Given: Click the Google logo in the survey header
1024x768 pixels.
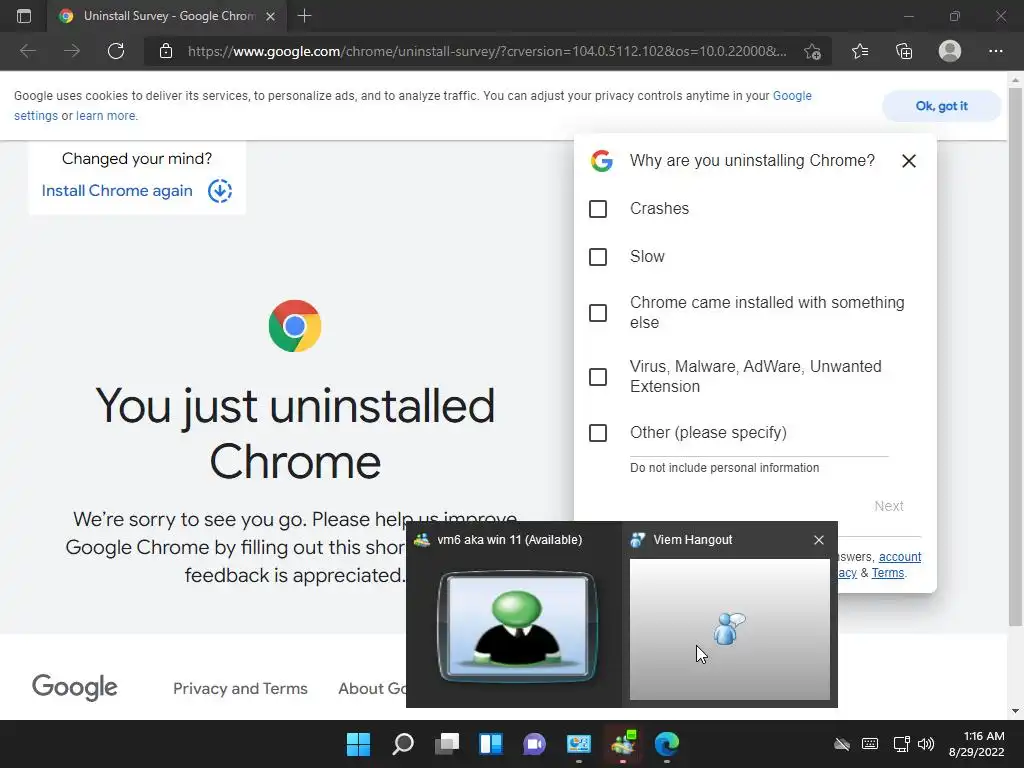Looking at the screenshot, I should tap(601, 161).
